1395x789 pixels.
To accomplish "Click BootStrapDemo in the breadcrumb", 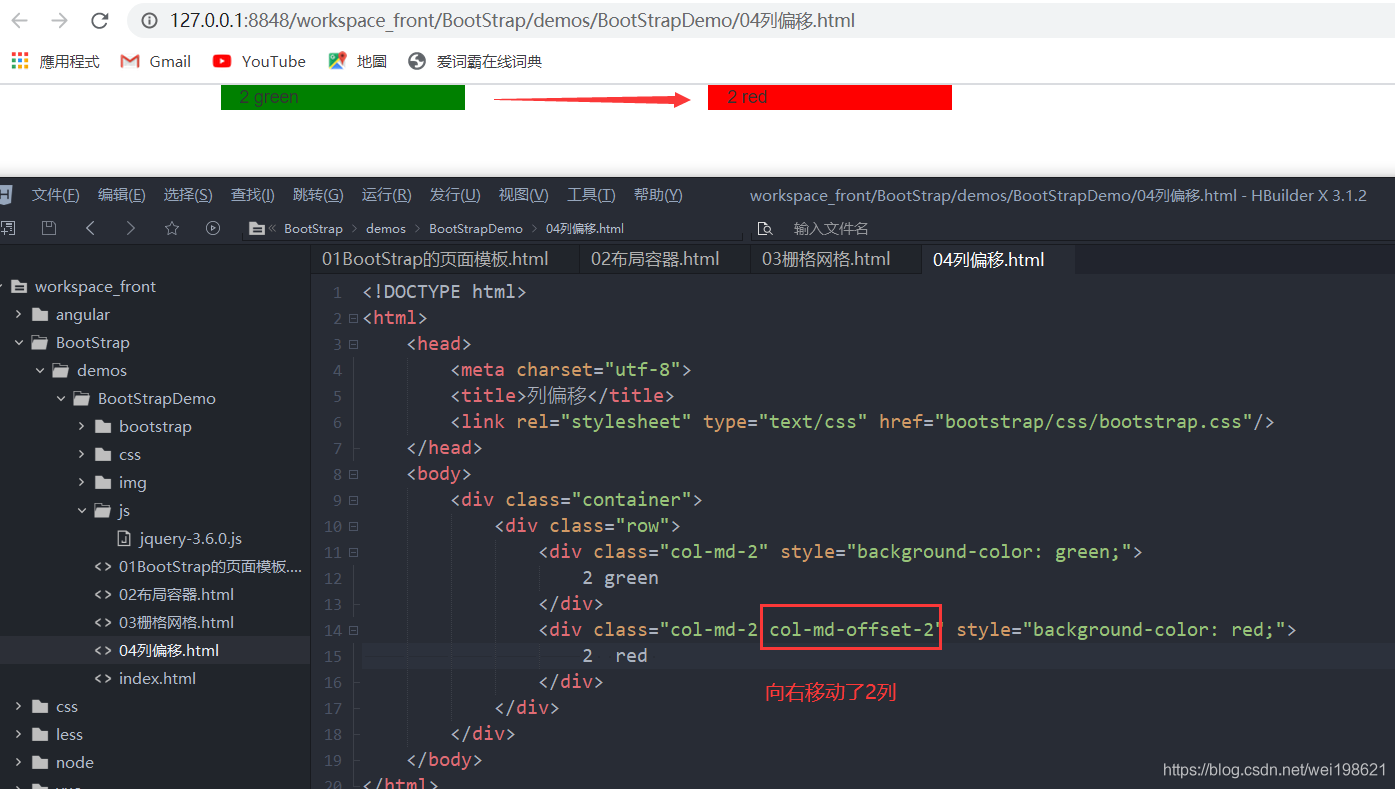I will [x=476, y=229].
